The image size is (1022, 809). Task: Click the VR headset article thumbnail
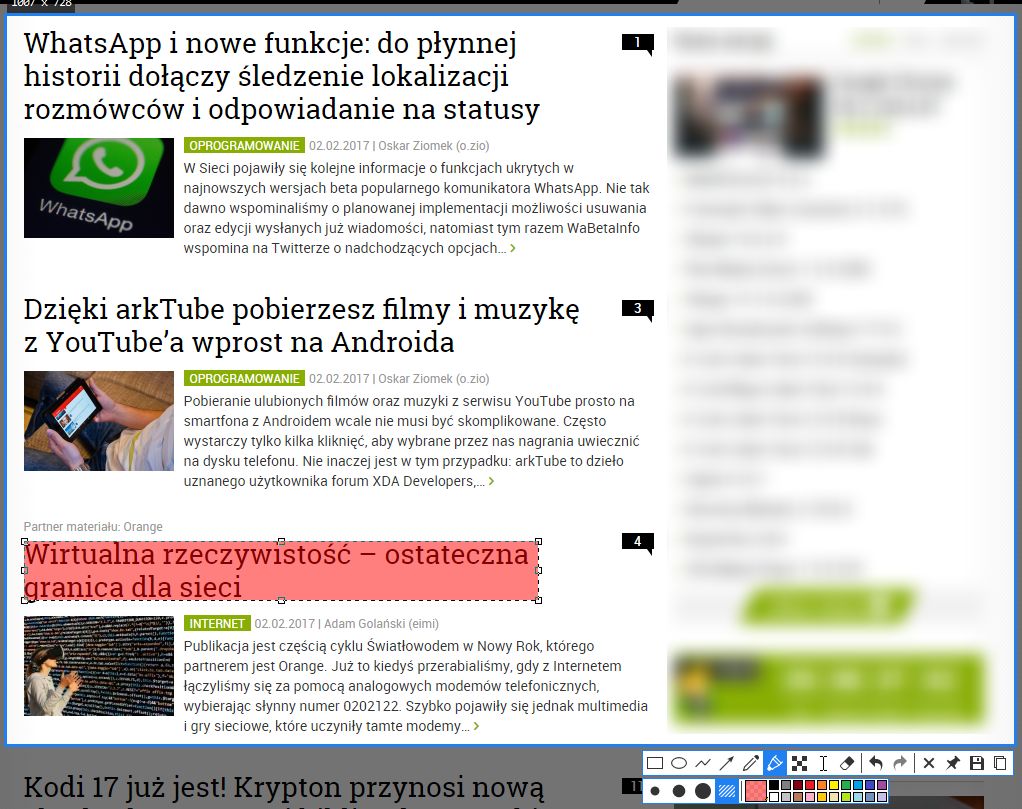[99, 666]
